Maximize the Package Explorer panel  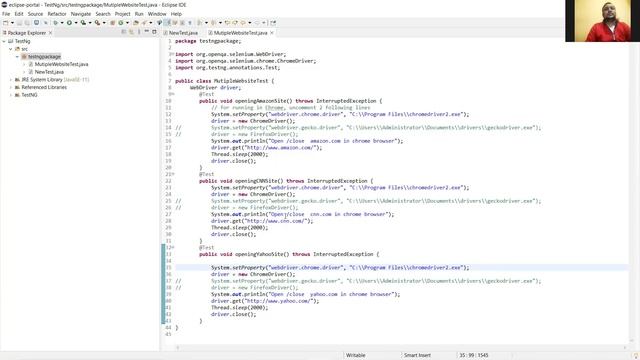154,32
